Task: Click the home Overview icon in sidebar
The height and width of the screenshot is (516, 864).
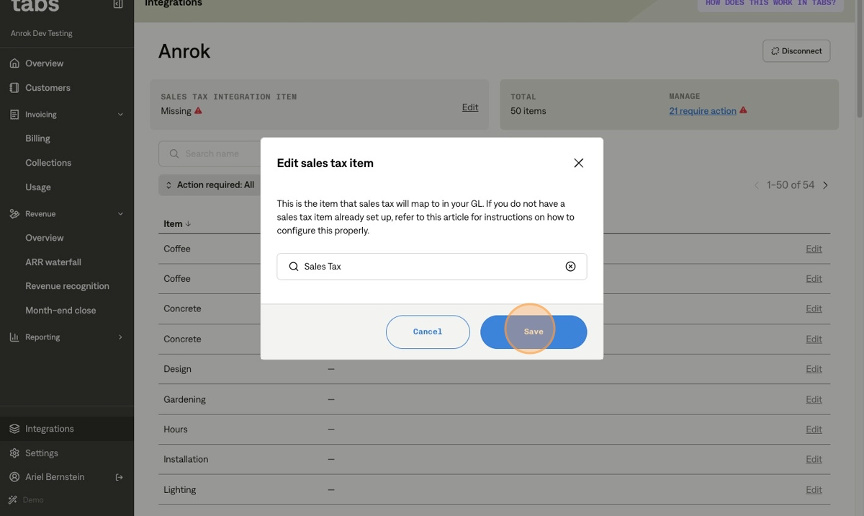Action: click(x=14, y=64)
